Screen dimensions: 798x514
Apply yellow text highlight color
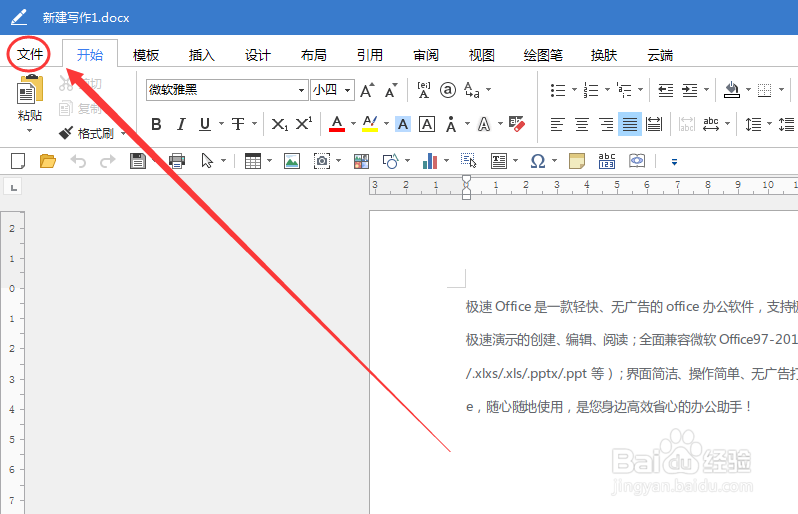370,124
